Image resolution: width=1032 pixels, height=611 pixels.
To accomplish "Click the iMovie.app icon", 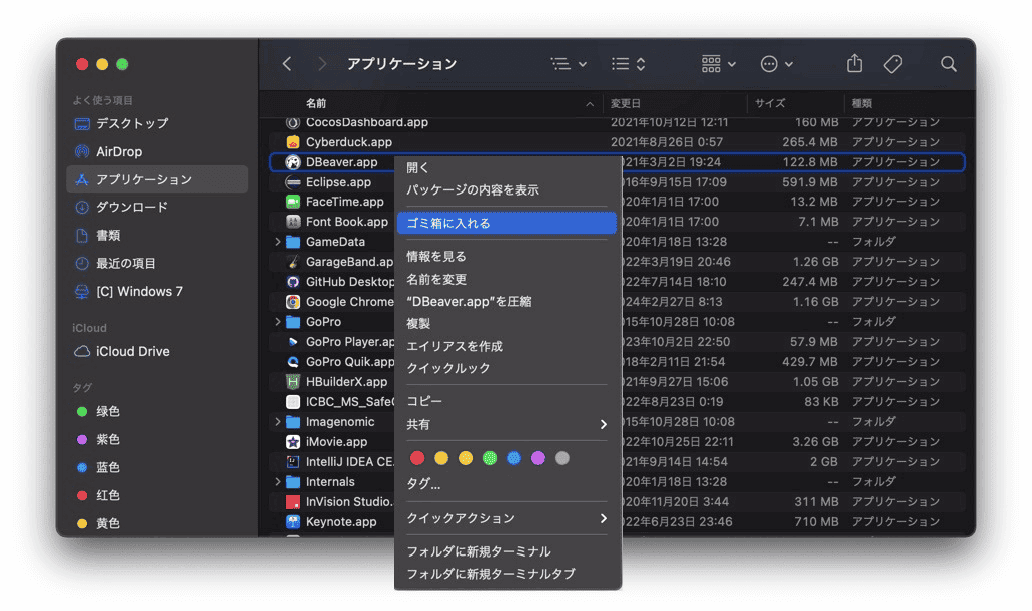I will [x=293, y=442].
